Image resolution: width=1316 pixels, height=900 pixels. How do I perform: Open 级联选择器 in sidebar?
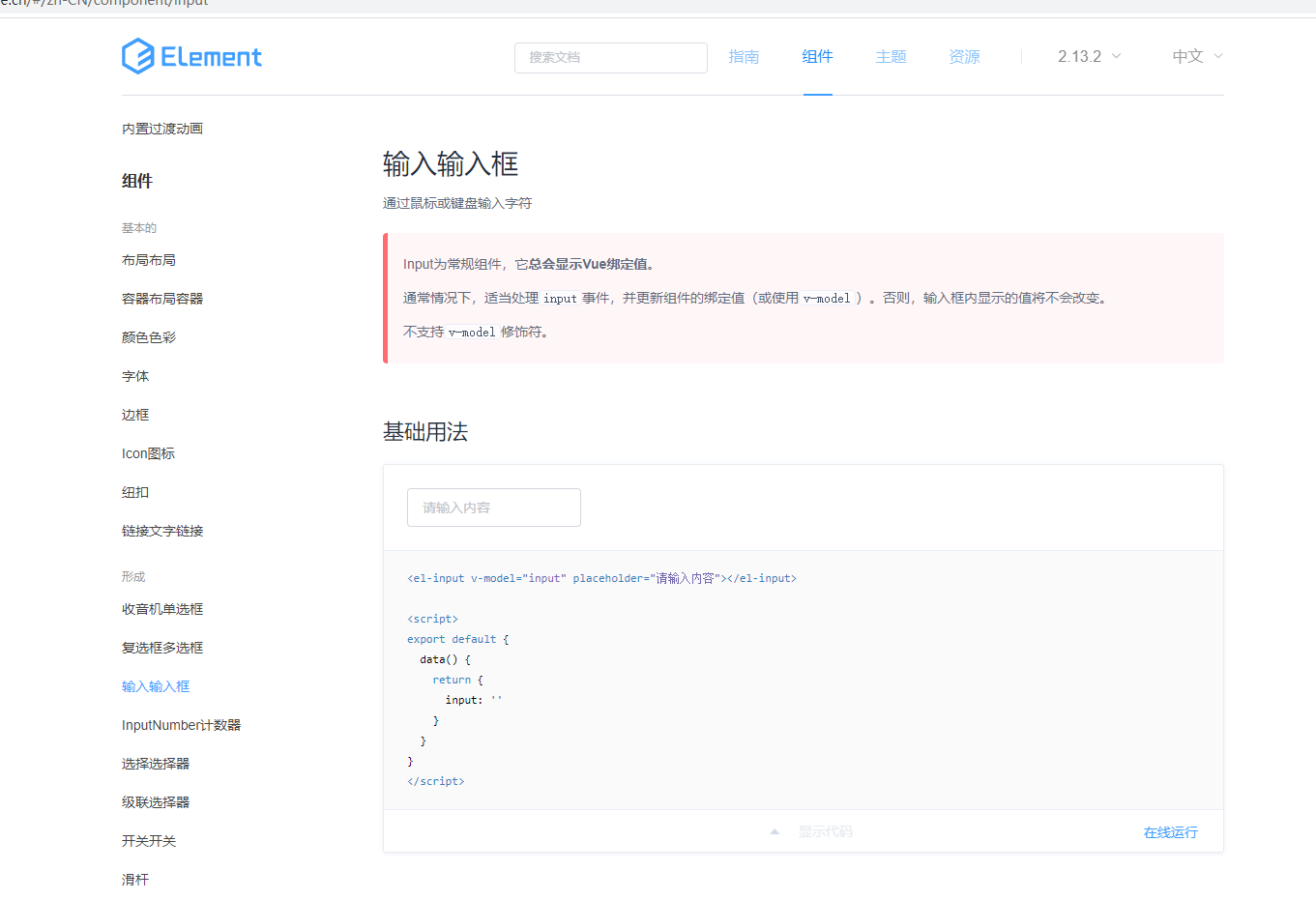pyautogui.click(x=156, y=802)
